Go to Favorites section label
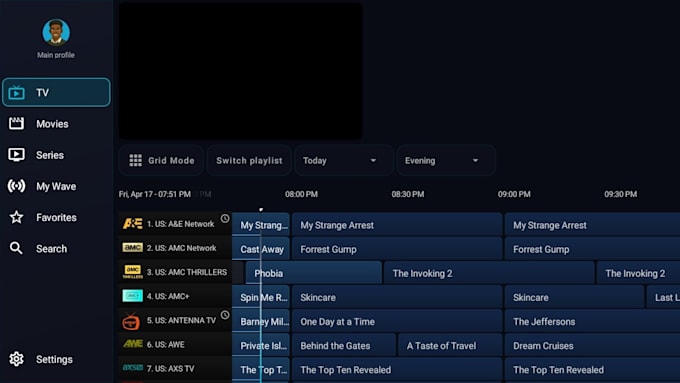 click(56, 218)
